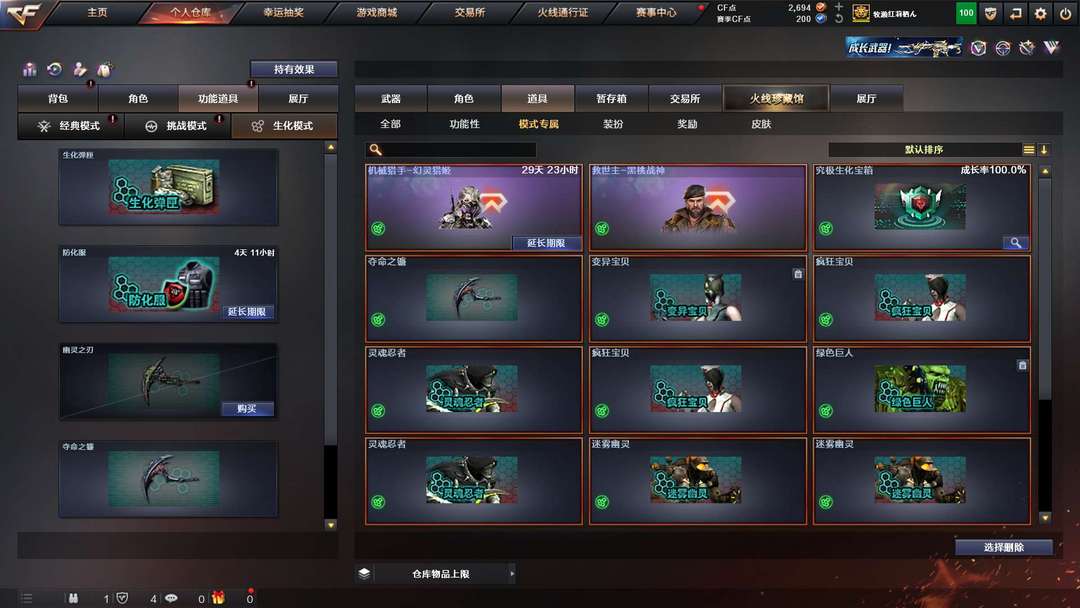
Task: Click the magnifier on 究极生化宝箱 item
Action: point(1015,242)
